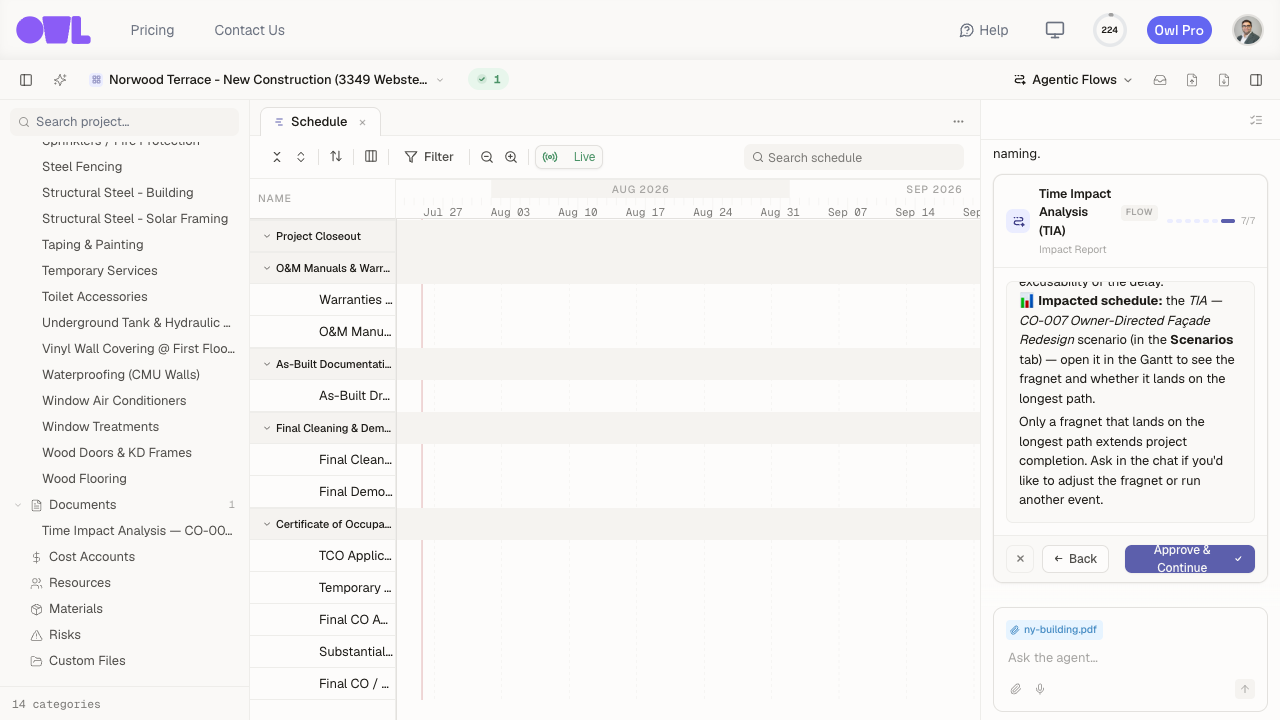This screenshot has height=720, width=1280.
Task: Focus the Search project field
Action: [125, 122]
